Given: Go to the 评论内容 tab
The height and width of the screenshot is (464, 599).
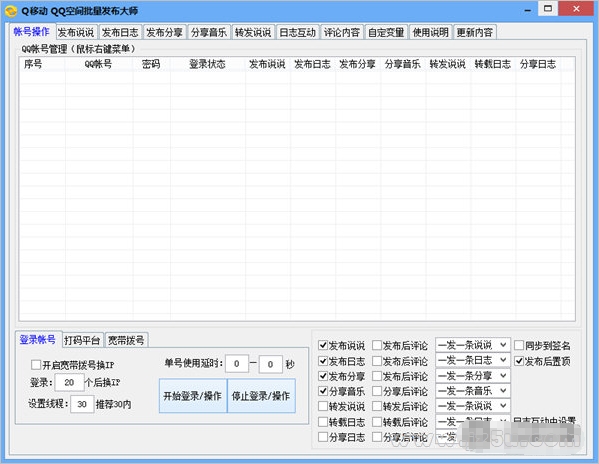Looking at the screenshot, I should click(342, 32).
